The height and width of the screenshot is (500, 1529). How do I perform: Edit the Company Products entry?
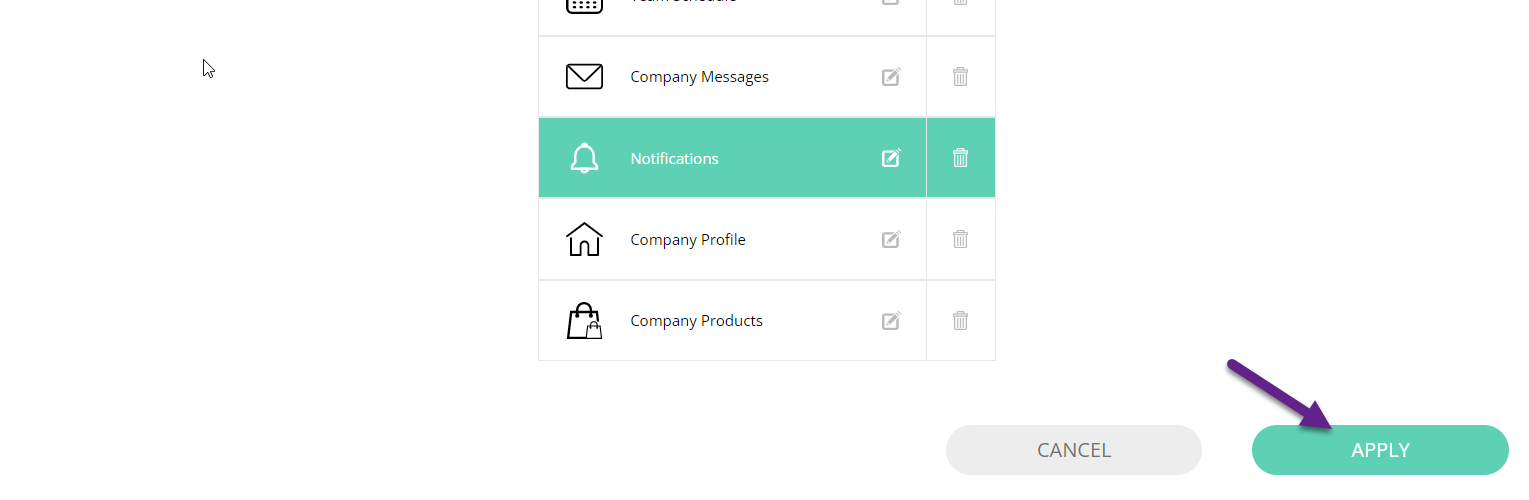pyautogui.click(x=891, y=320)
